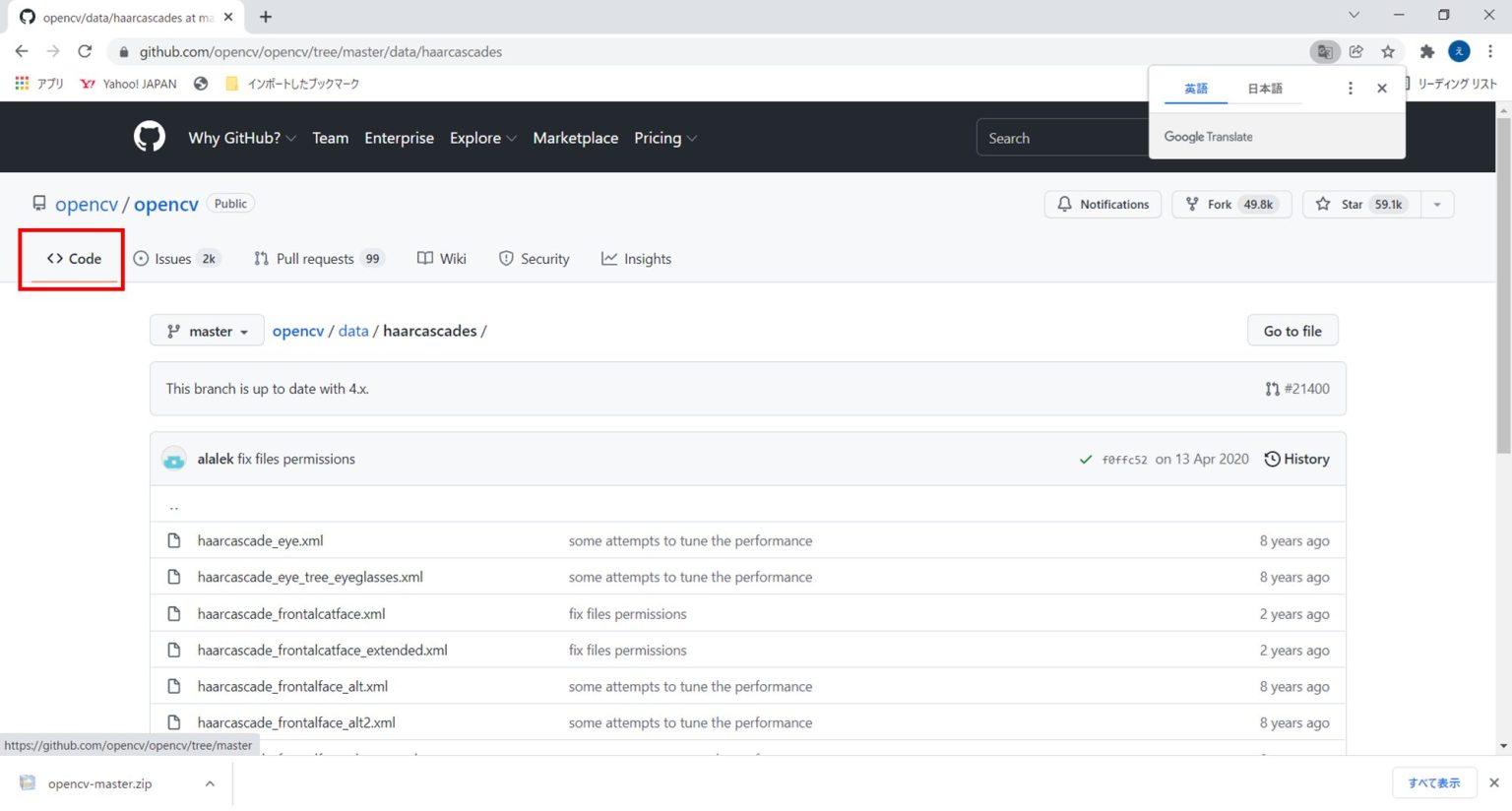Open options for opencv-master.zip download
Screen dimensions: 1512x811
[x=210, y=784]
